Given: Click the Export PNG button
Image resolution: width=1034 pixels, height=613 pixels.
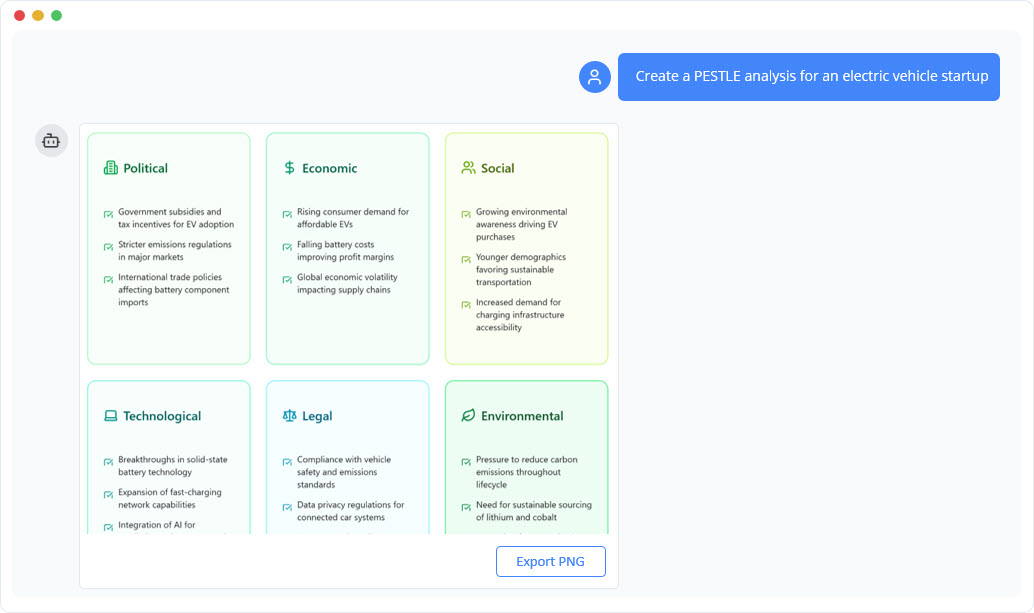Looking at the screenshot, I should (x=551, y=561).
